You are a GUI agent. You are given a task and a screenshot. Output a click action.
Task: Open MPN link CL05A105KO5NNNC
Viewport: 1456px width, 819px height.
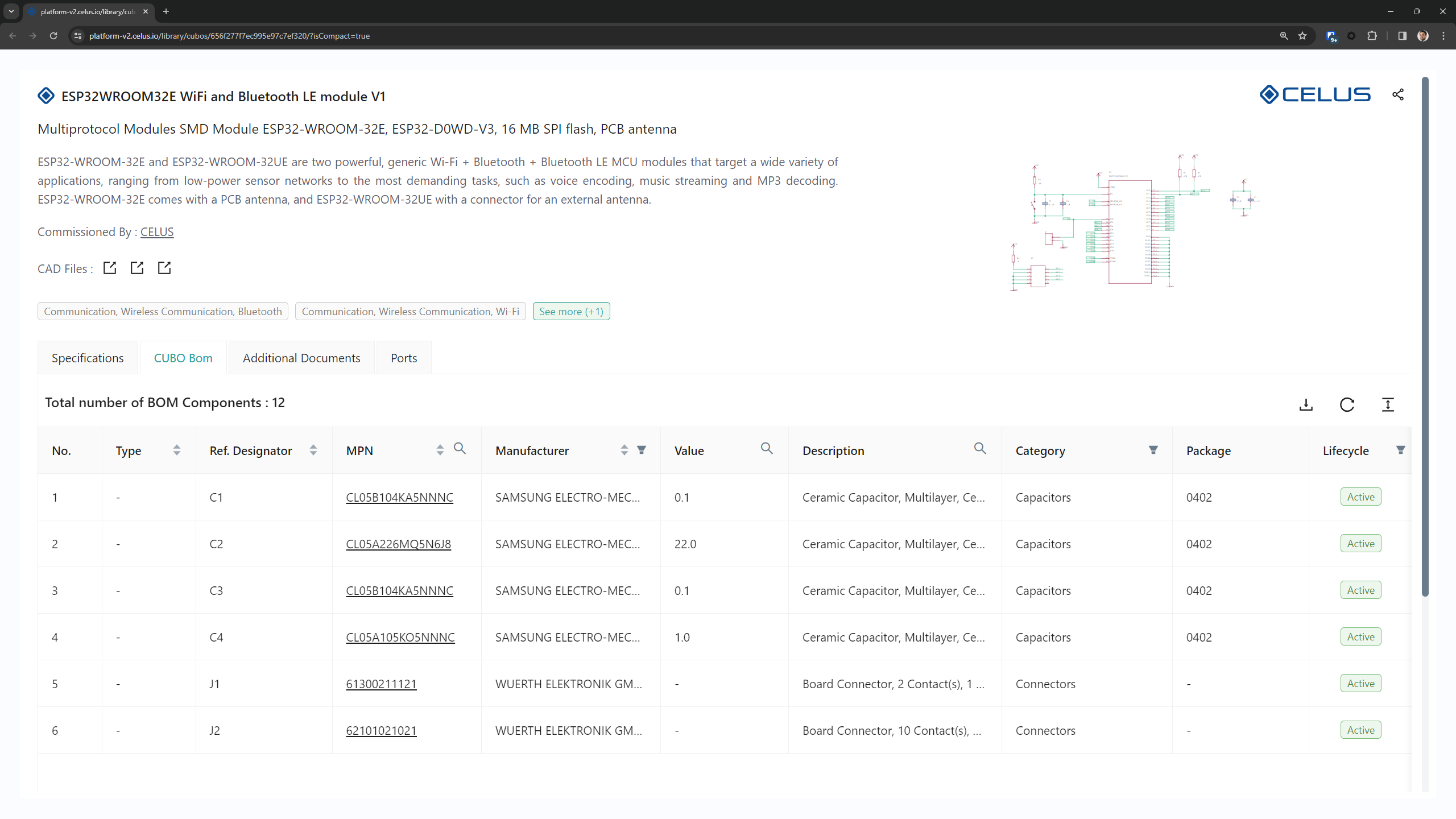point(400,637)
